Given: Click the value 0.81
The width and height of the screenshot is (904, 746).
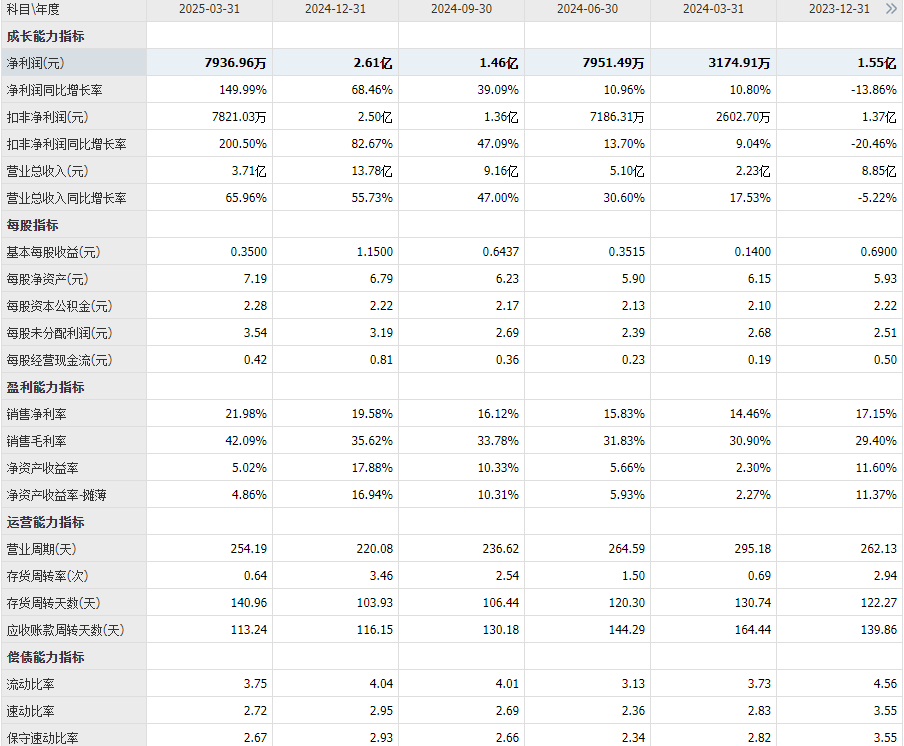Looking at the screenshot, I should [381, 360].
